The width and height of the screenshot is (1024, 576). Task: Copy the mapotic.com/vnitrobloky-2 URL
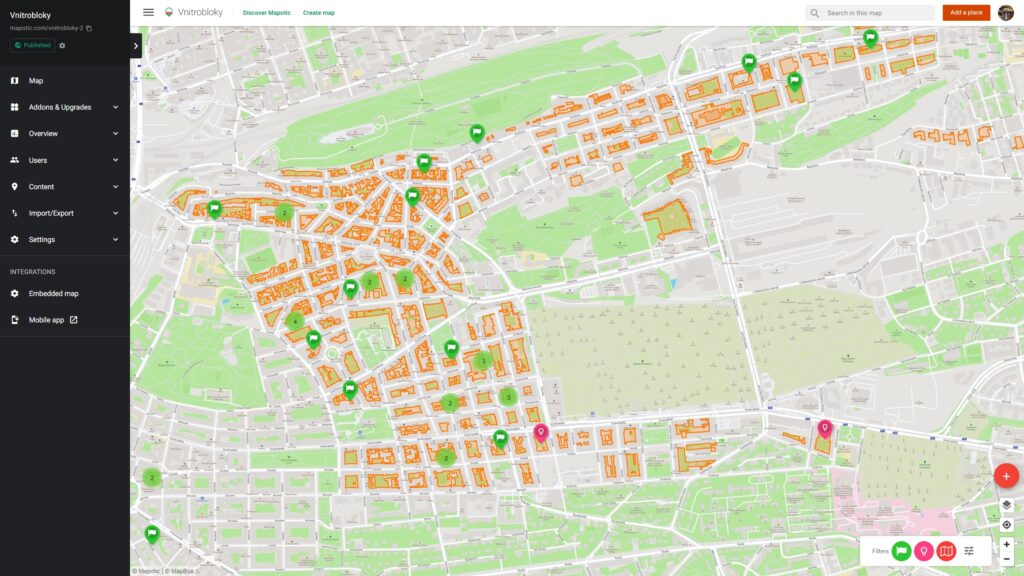click(x=89, y=28)
